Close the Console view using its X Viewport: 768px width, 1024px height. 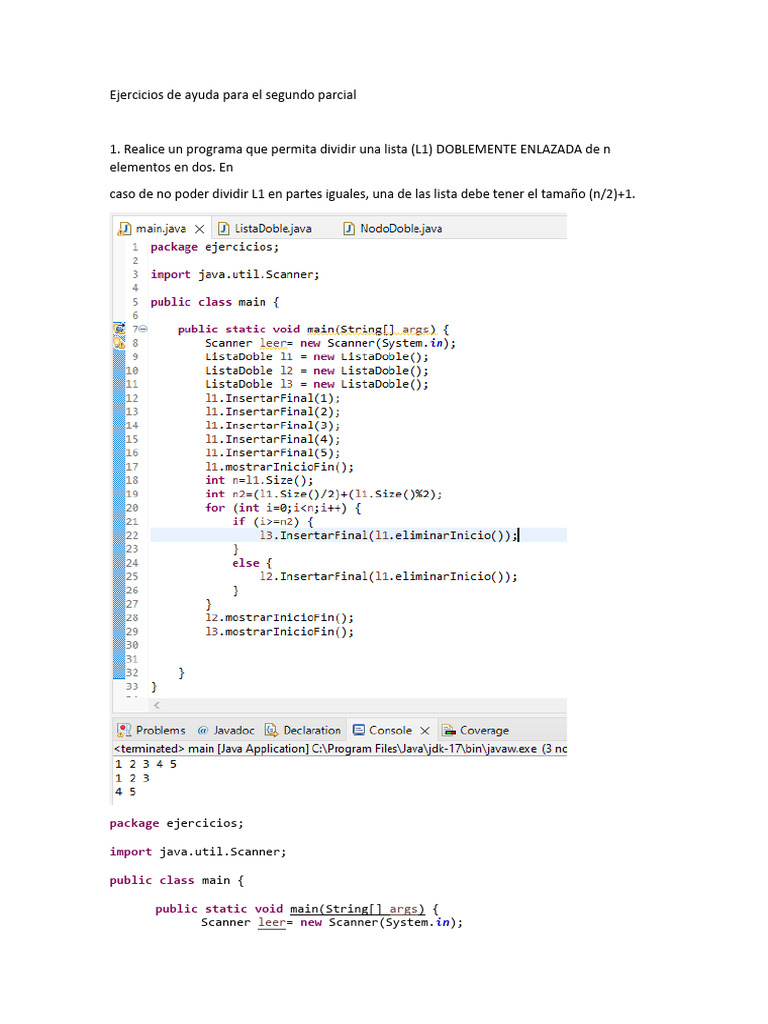424,731
